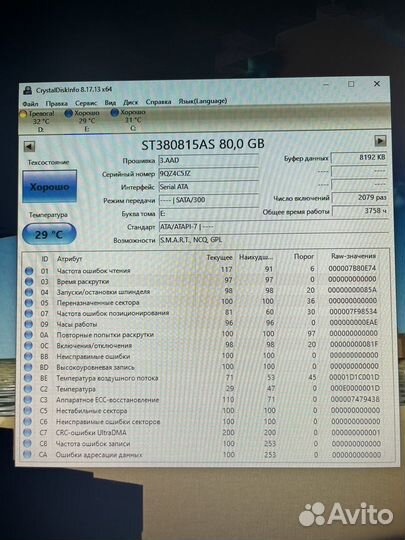
Task: Select the Температура воздушного потока attribute name
Action: [x=107, y=378]
